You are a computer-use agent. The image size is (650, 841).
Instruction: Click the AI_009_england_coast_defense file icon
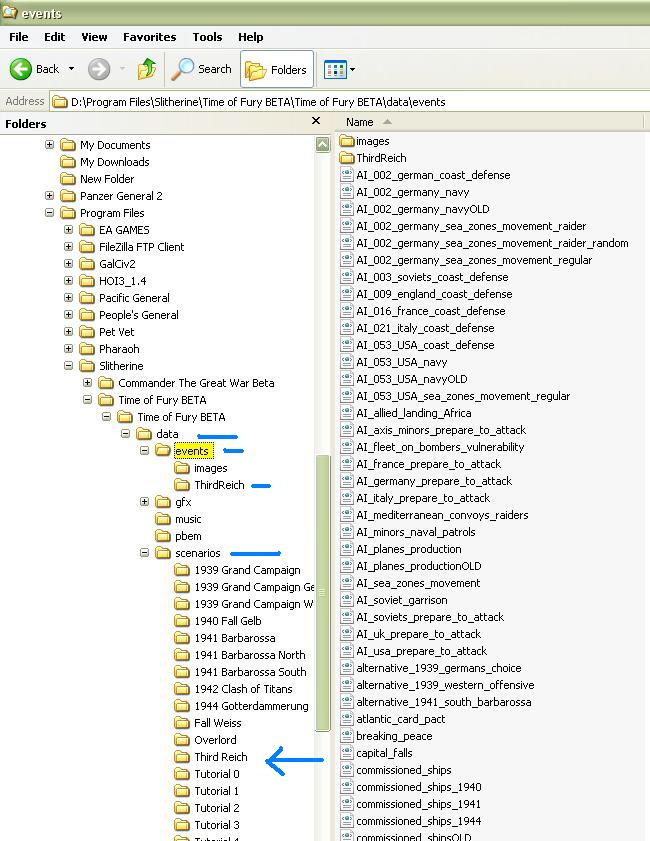pos(347,294)
